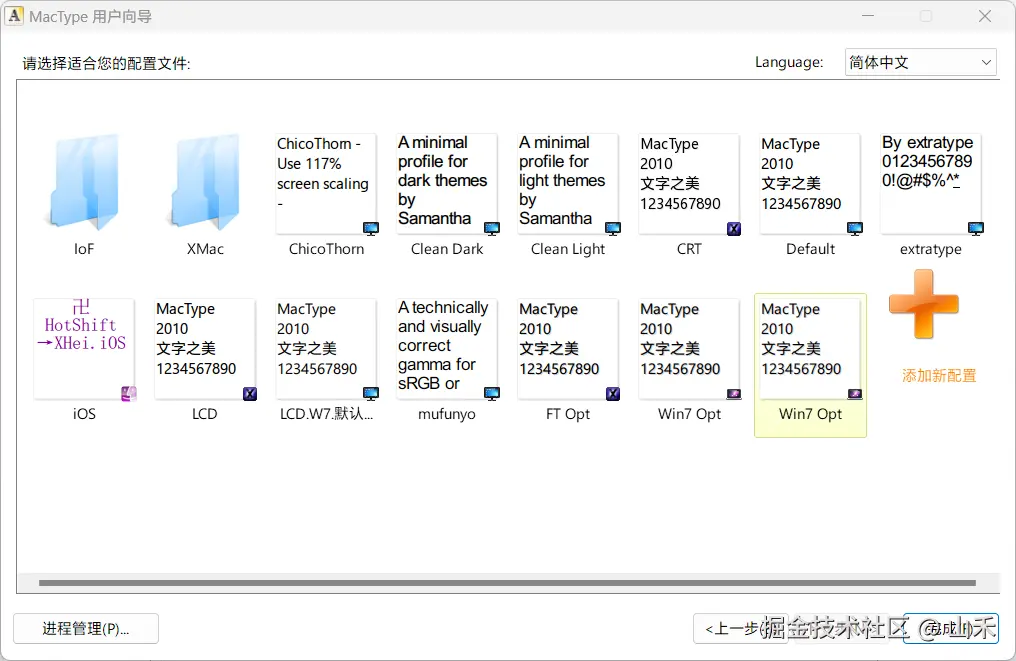The height and width of the screenshot is (661, 1016).
Task: Open the IoF profile folder
Action: pyautogui.click(x=84, y=182)
